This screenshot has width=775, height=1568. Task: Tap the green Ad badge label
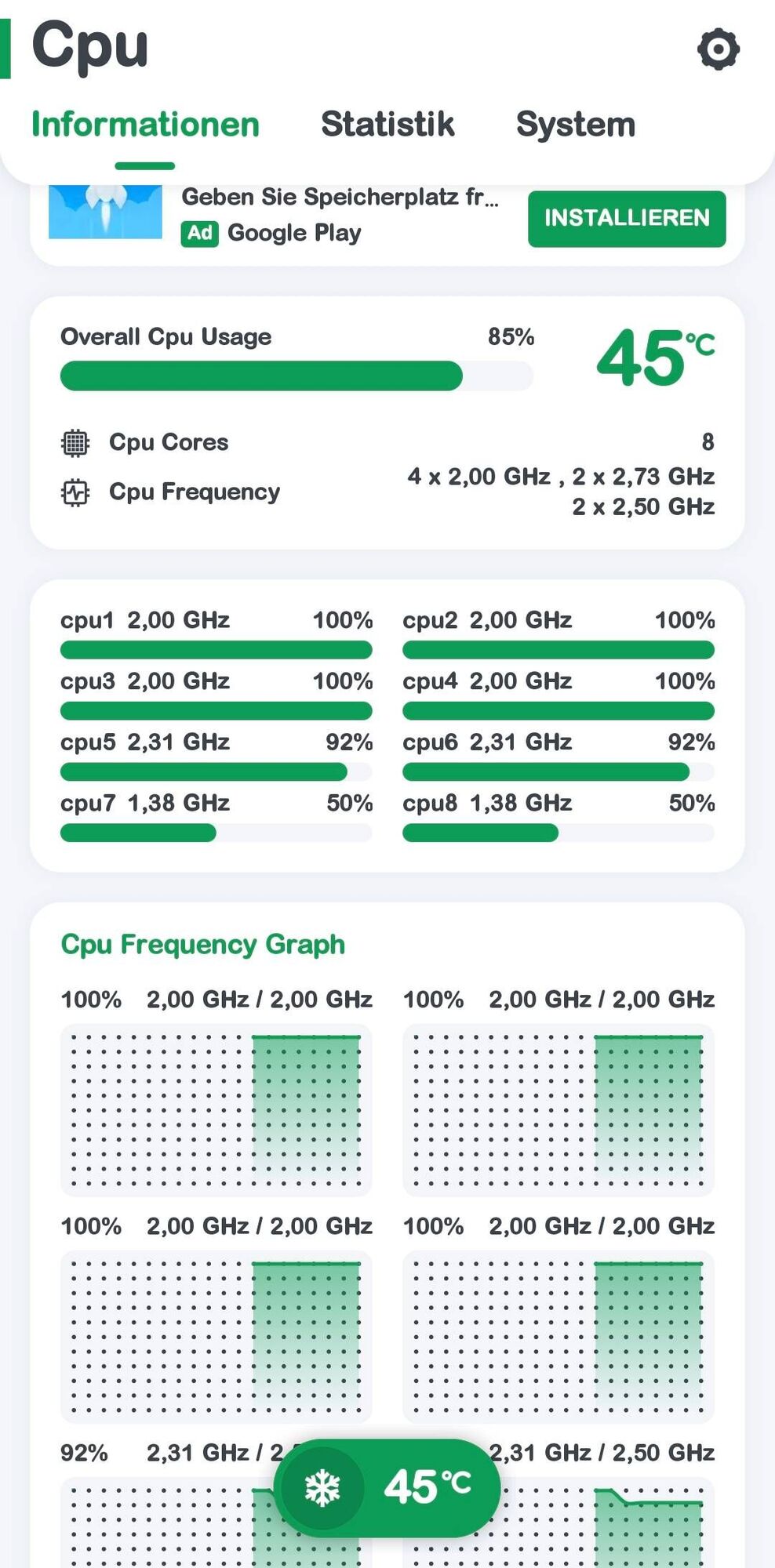click(199, 233)
